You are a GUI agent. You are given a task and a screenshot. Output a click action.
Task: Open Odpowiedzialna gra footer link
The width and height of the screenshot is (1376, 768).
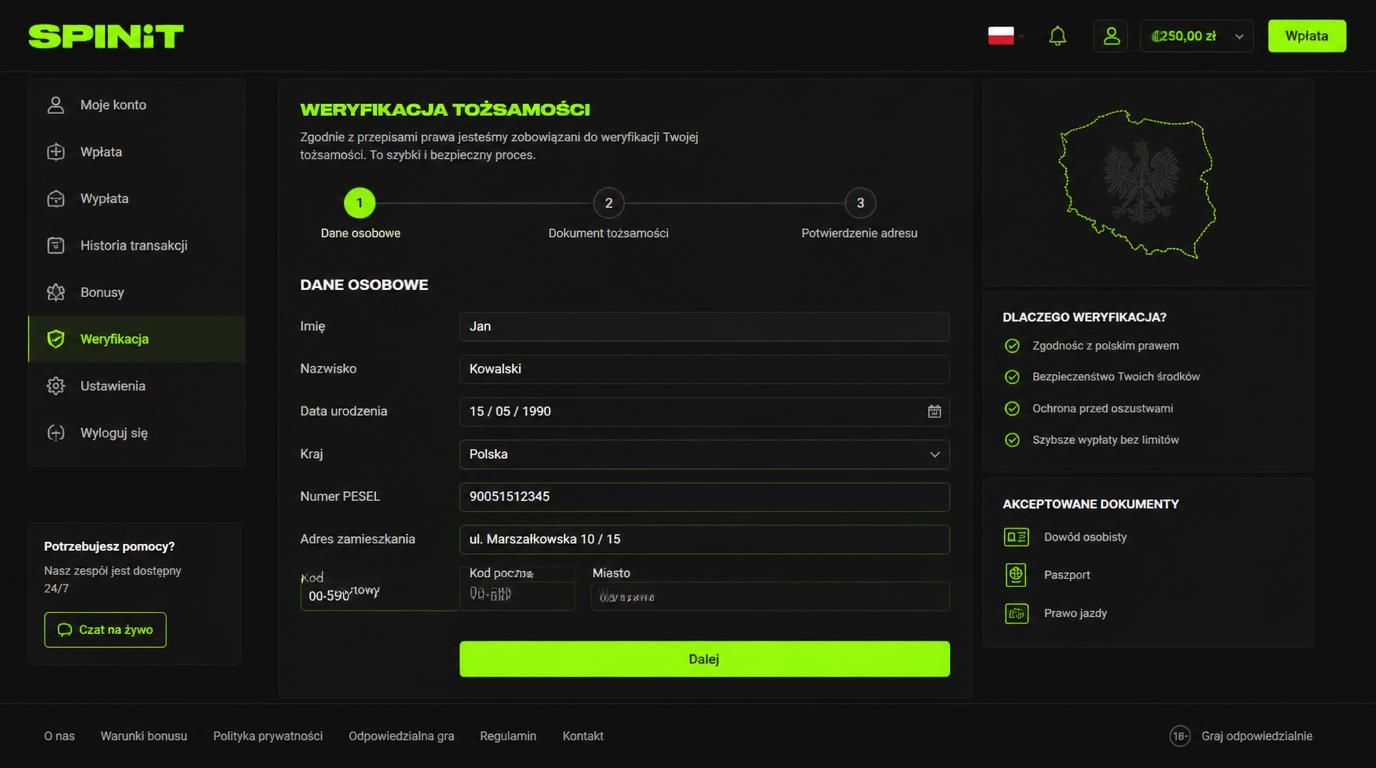tap(401, 736)
